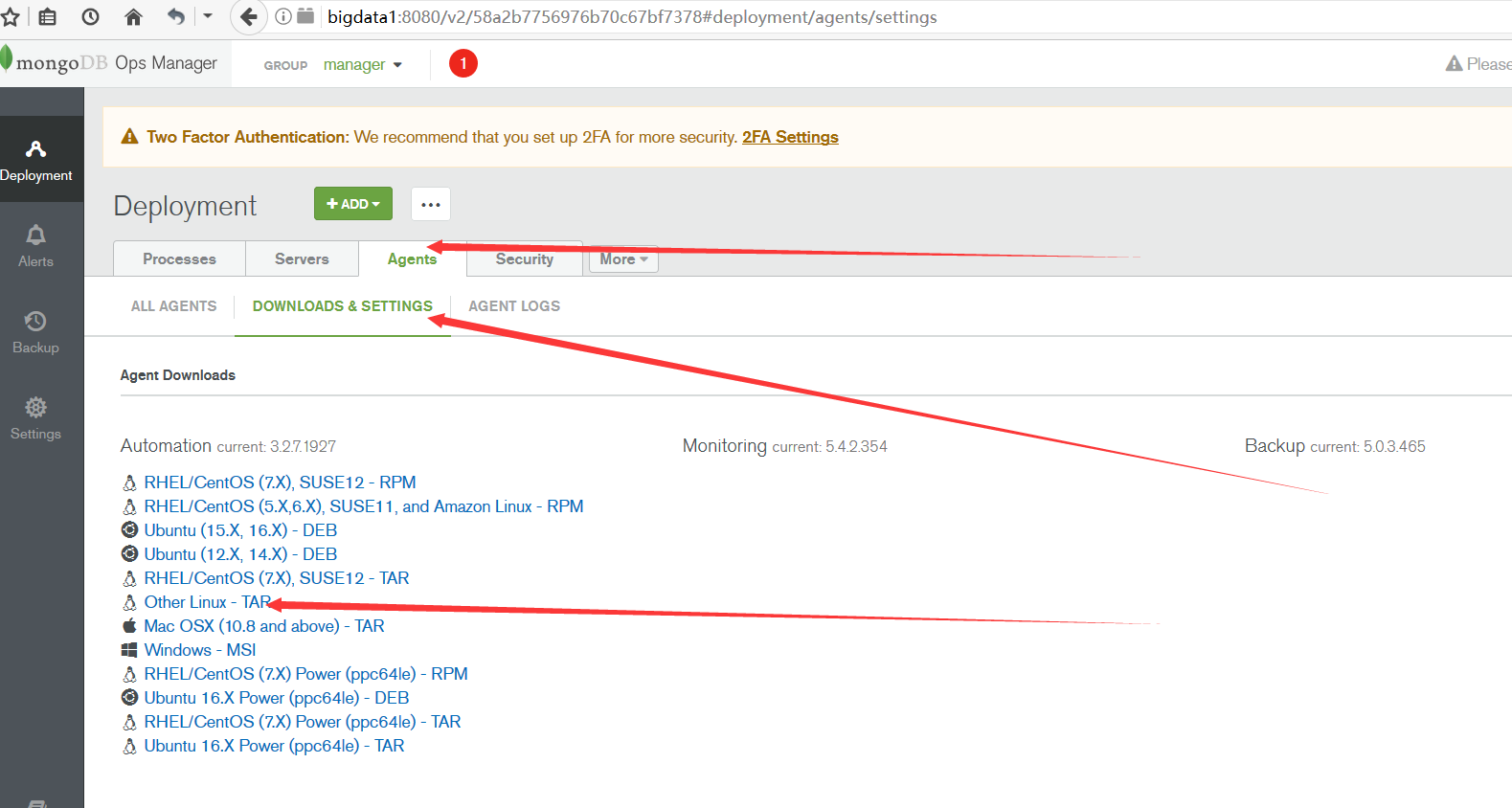
Task: Download RHEL/CentOS (7.X), SUSE12 - RPM agent
Action: coord(280,483)
